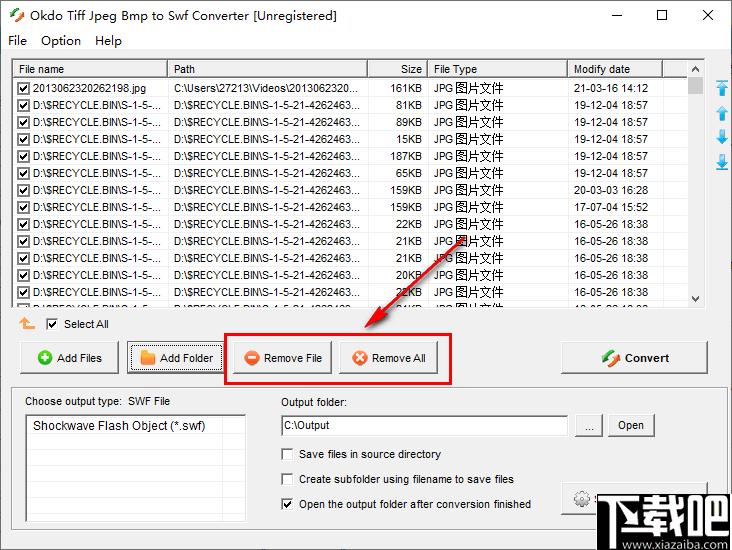Image resolution: width=732 pixels, height=550 pixels.
Task: Uncheck the 81KB file row checkbox
Action: pos(23,105)
